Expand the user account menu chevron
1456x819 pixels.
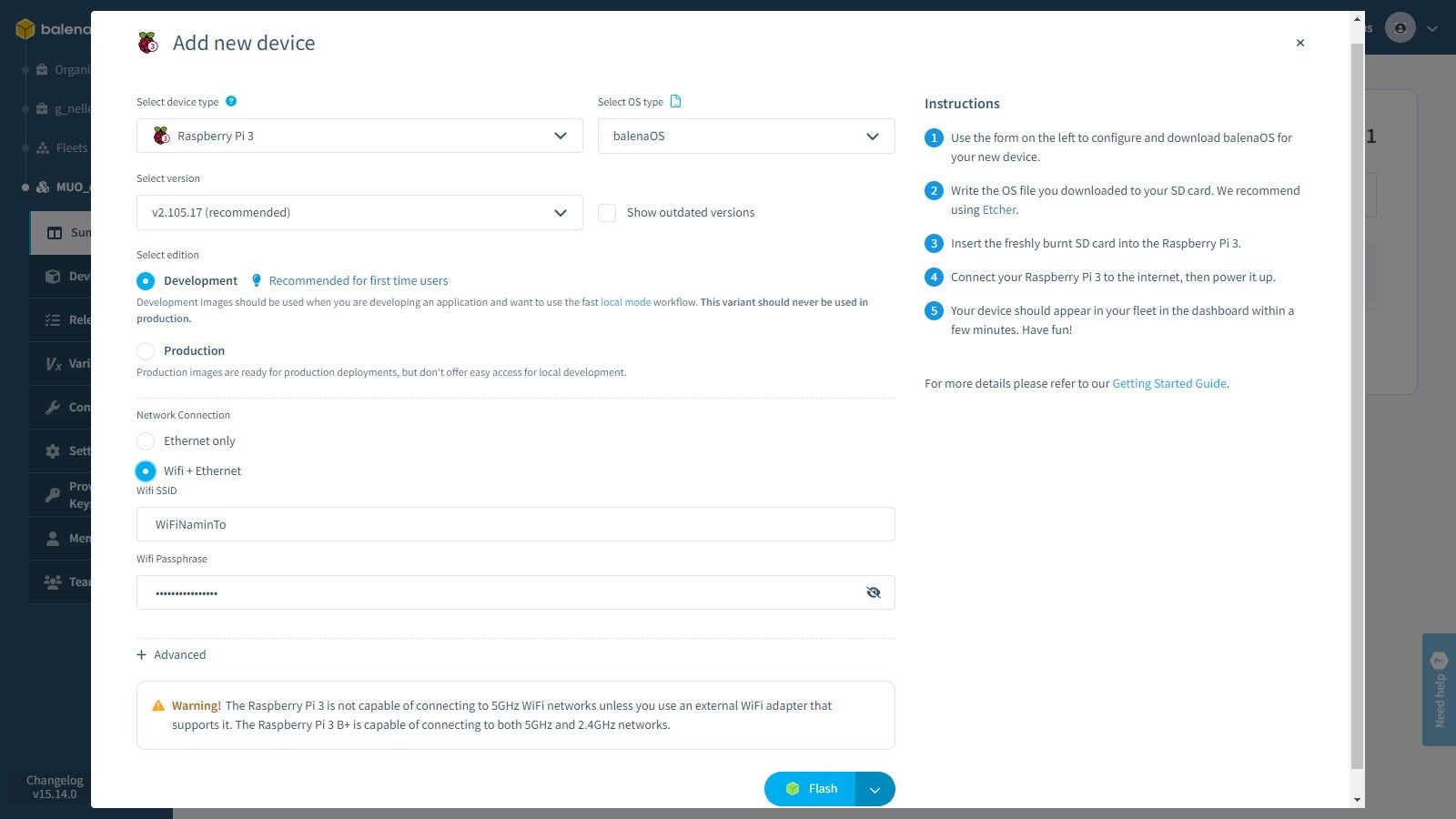pos(1432,28)
